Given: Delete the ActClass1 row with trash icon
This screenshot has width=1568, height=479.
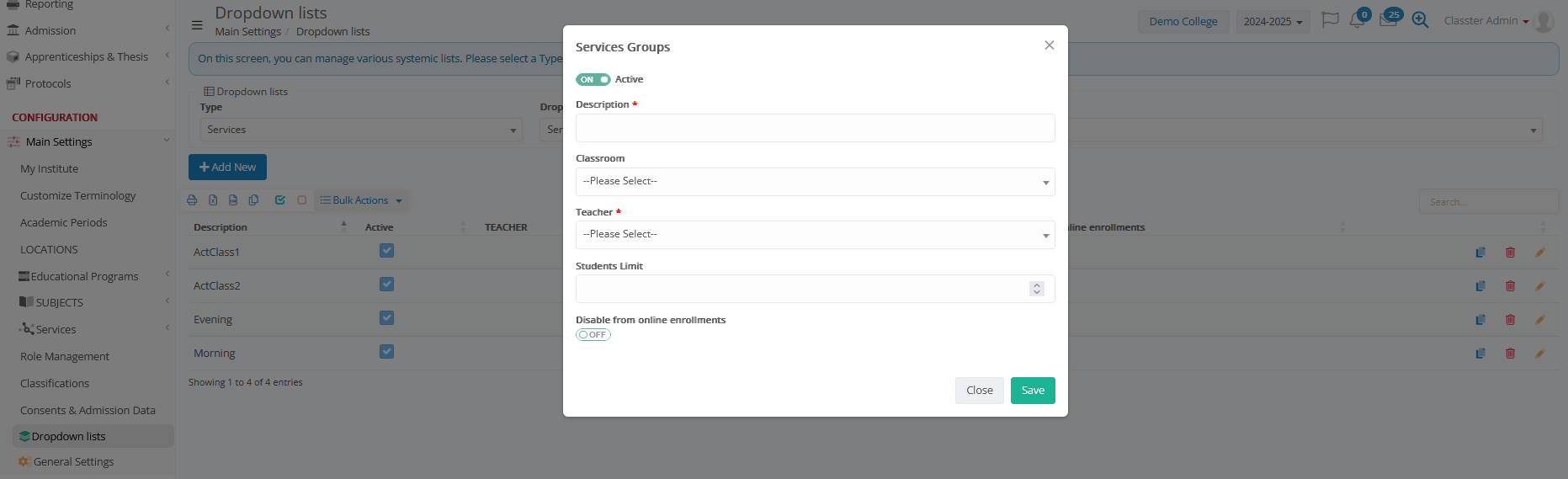Looking at the screenshot, I should click(x=1510, y=253).
